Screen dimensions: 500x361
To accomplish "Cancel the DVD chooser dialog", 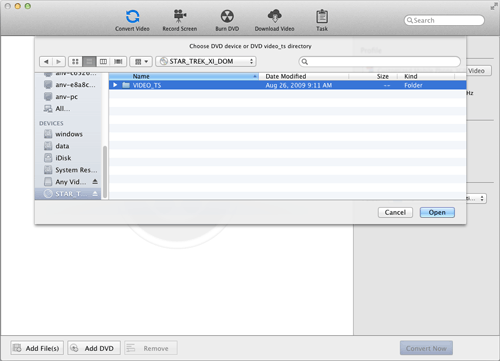I will pyautogui.click(x=395, y=212).
